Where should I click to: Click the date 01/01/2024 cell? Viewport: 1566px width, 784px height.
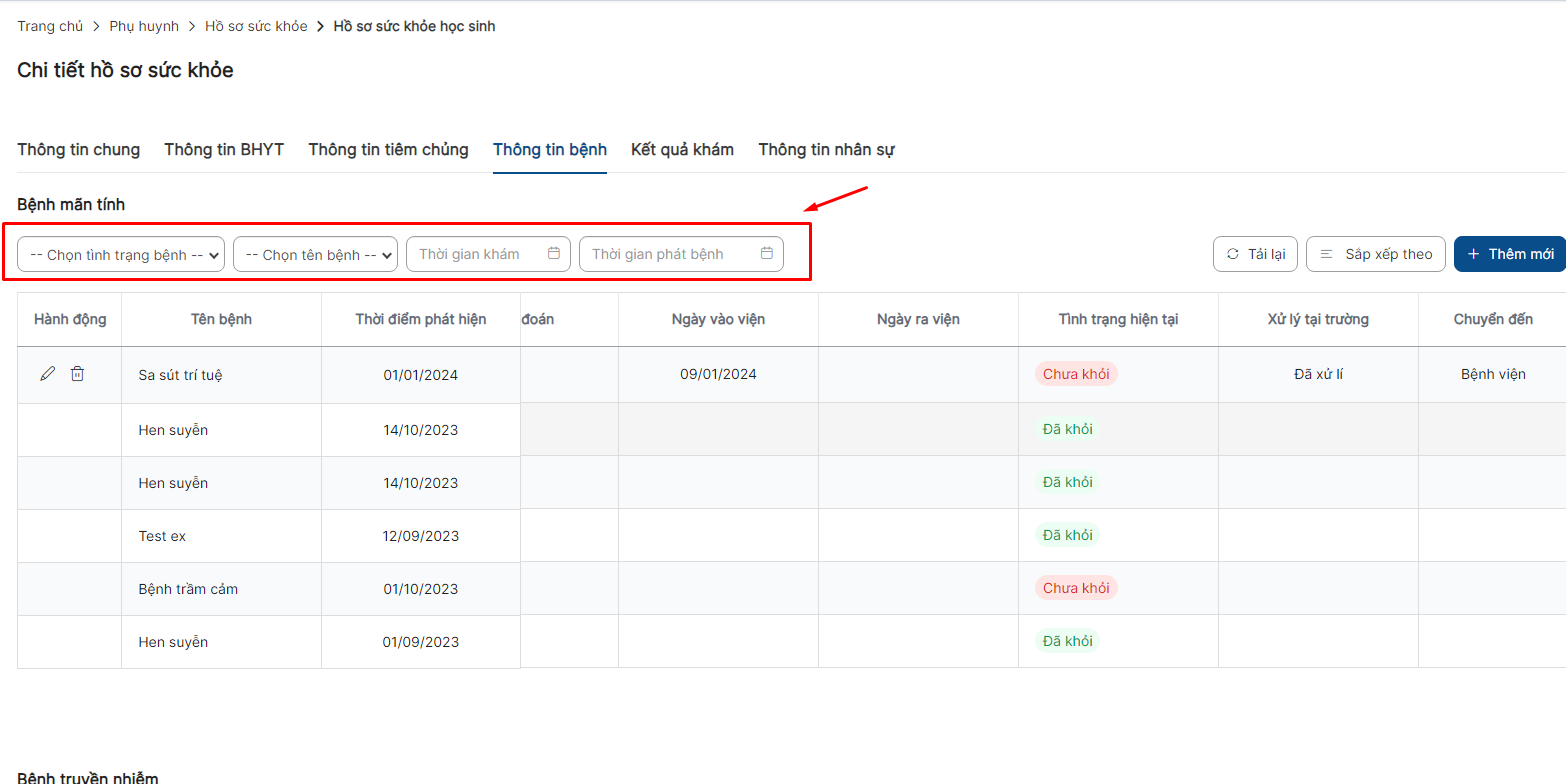point(421,375)
